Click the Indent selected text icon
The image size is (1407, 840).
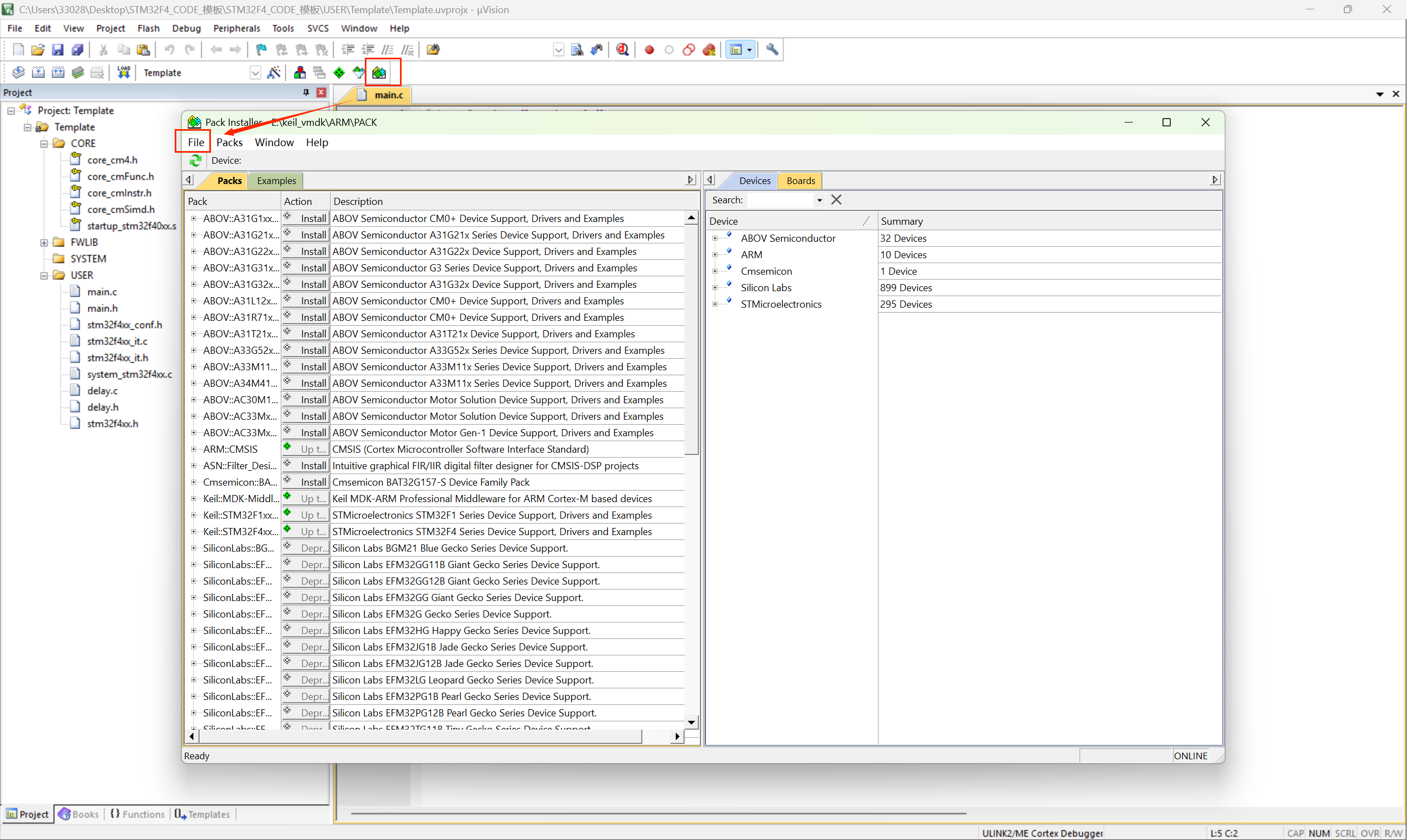pos(348,50)
